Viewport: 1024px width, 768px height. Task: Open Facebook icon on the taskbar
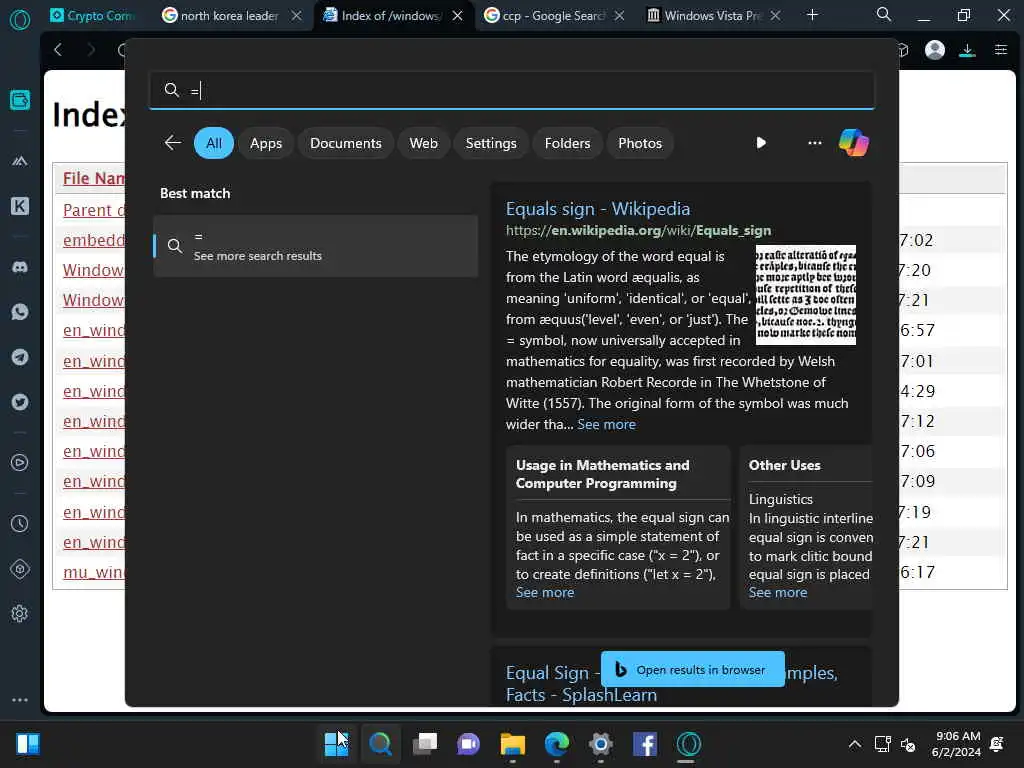(645, 743)
